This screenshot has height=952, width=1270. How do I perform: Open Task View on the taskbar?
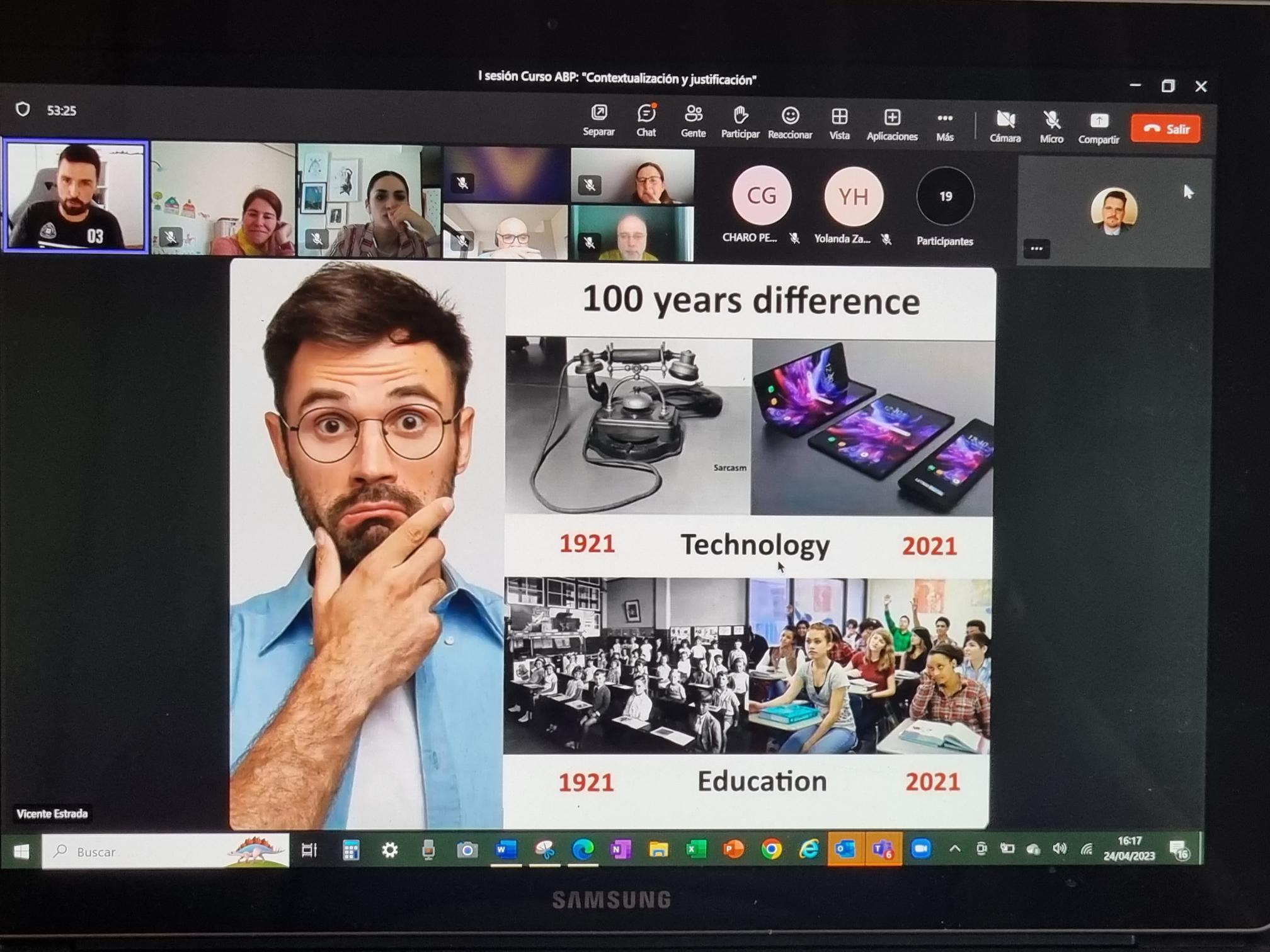tap(309, 851)
